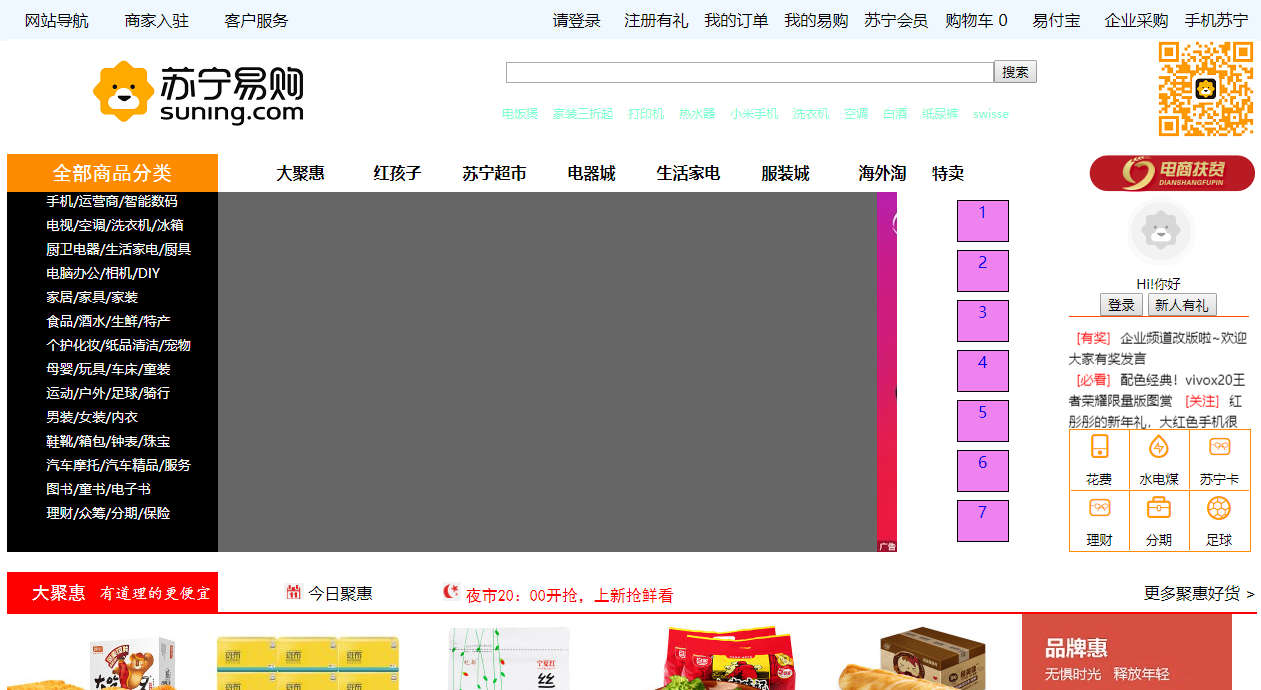The image size is (1261, 690).
Task: Select banner slide indicator 6
Action: click(x=983, y=471)
